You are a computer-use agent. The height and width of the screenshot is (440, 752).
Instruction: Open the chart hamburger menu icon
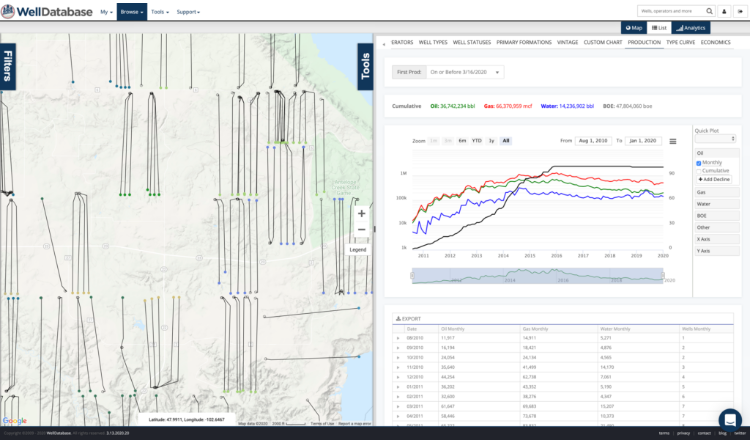(x=673, y=142)
